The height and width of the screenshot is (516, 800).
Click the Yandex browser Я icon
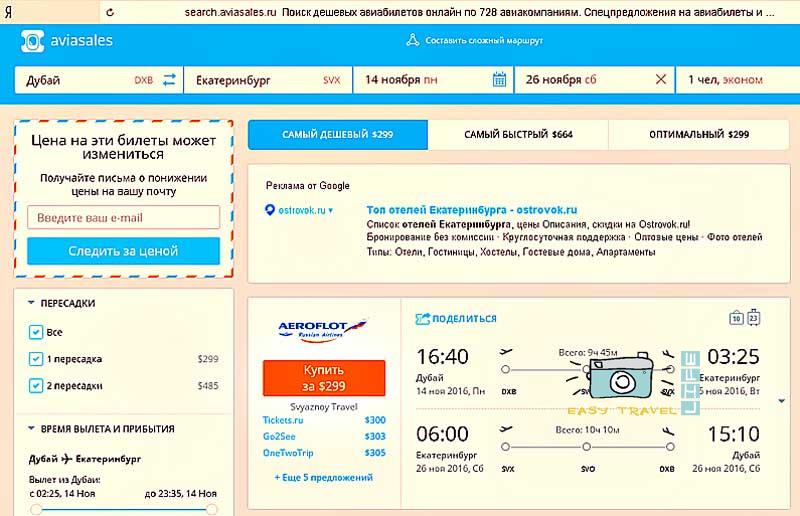coord(8,12)
